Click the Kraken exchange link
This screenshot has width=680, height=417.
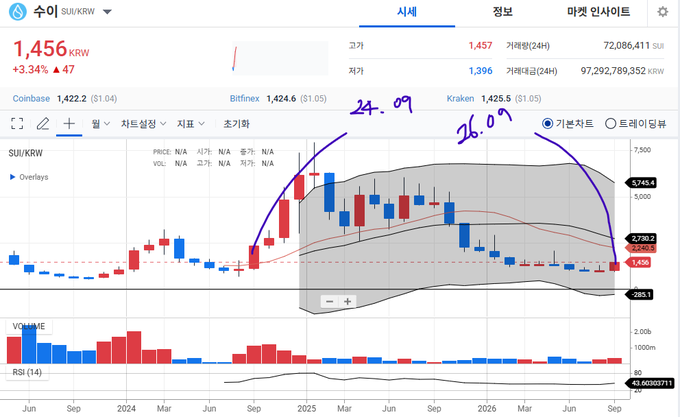click(460, 98)
